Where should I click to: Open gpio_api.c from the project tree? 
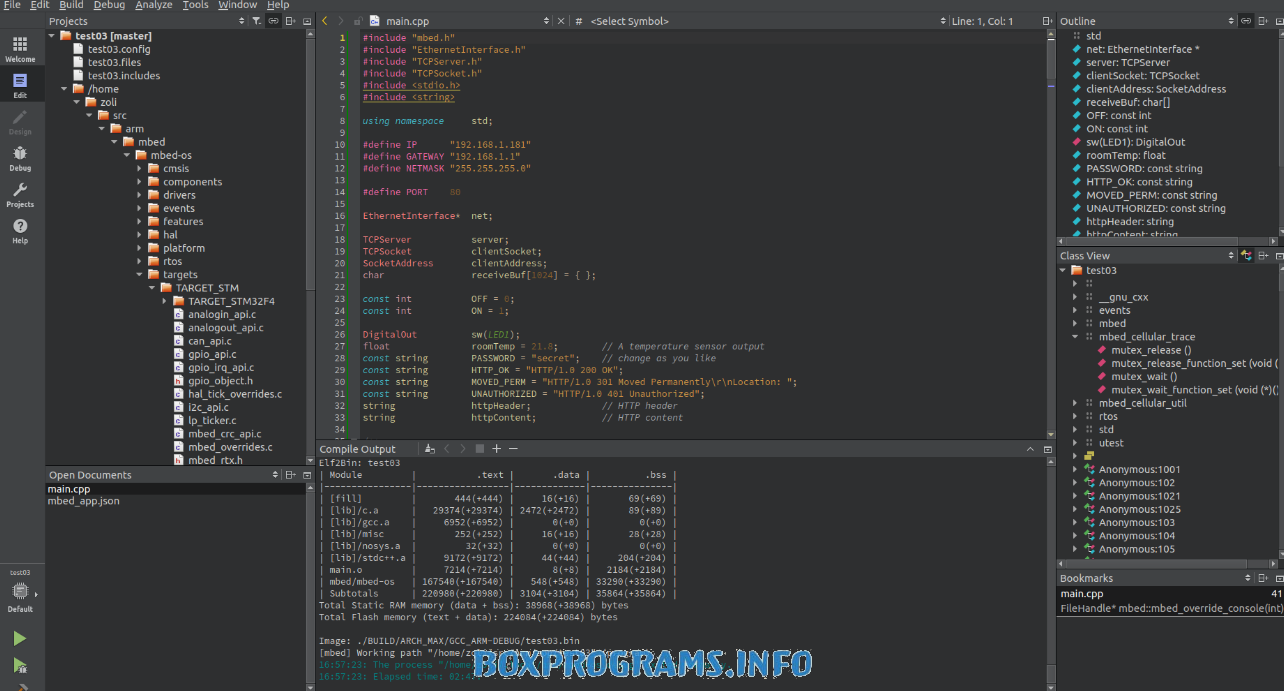point(212,354)
